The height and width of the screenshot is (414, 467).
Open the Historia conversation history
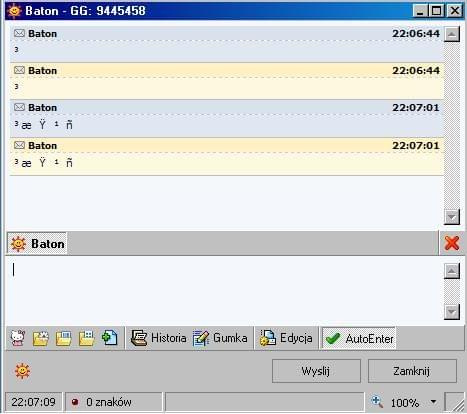click(x=158, y=338)
